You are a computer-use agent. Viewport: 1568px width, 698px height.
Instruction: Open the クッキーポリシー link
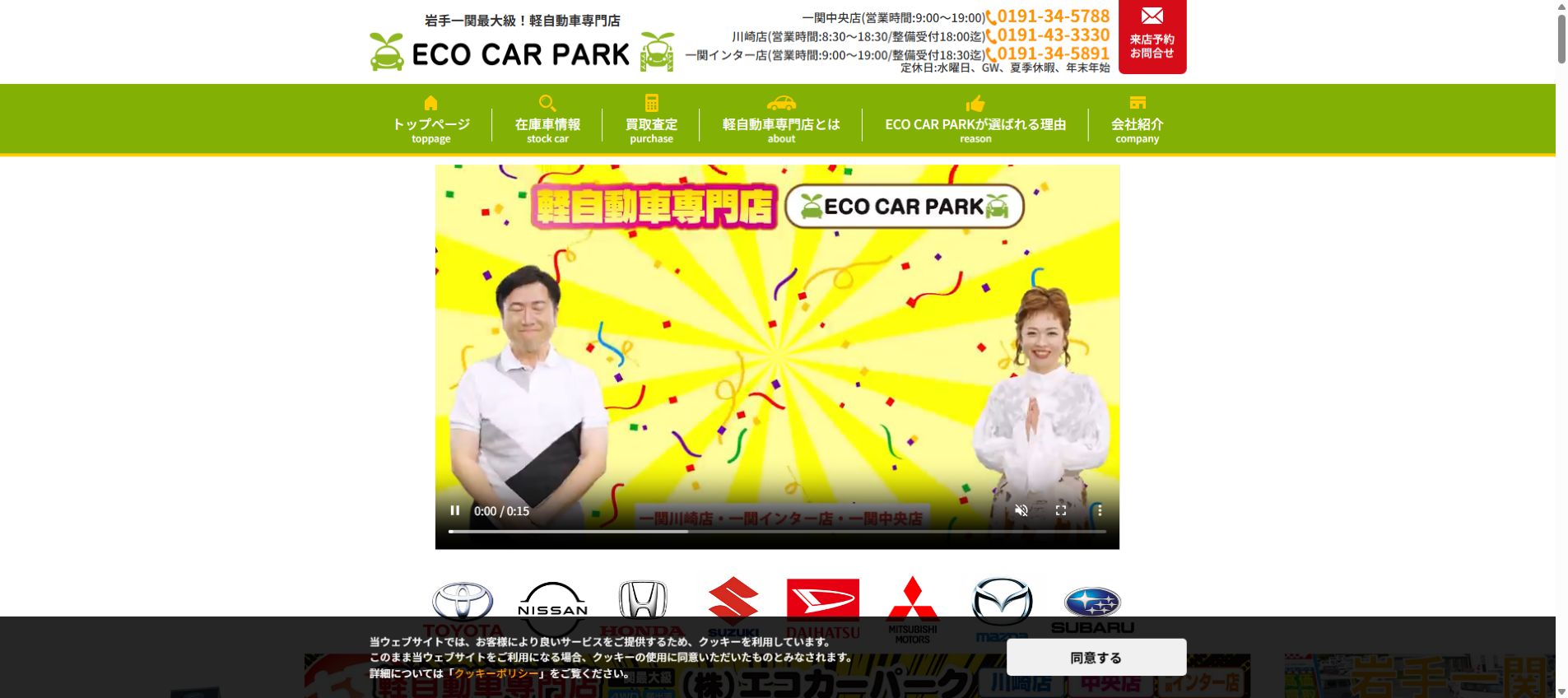click(x=496, y=673)
